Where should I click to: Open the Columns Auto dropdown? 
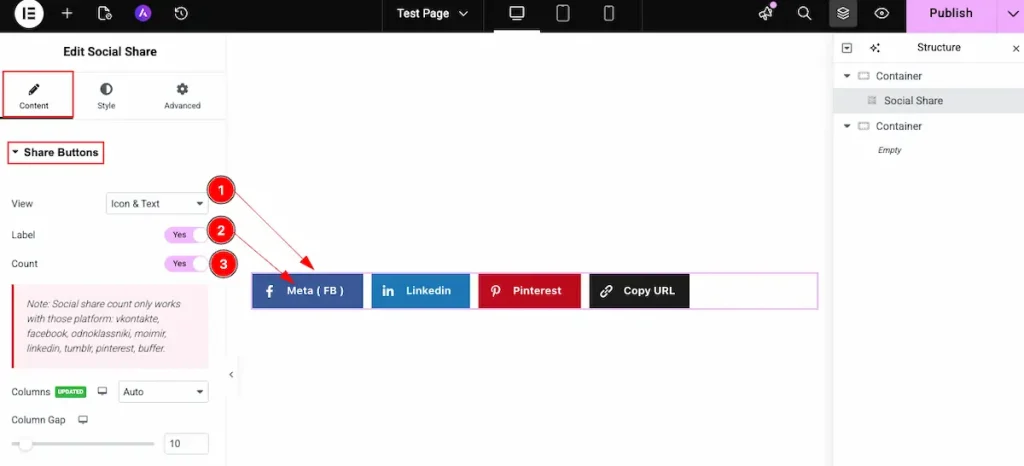(163, 392)
